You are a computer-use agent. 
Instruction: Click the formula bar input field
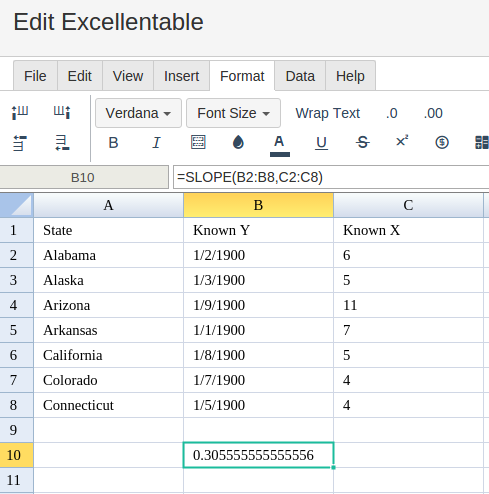click(331, 177)
